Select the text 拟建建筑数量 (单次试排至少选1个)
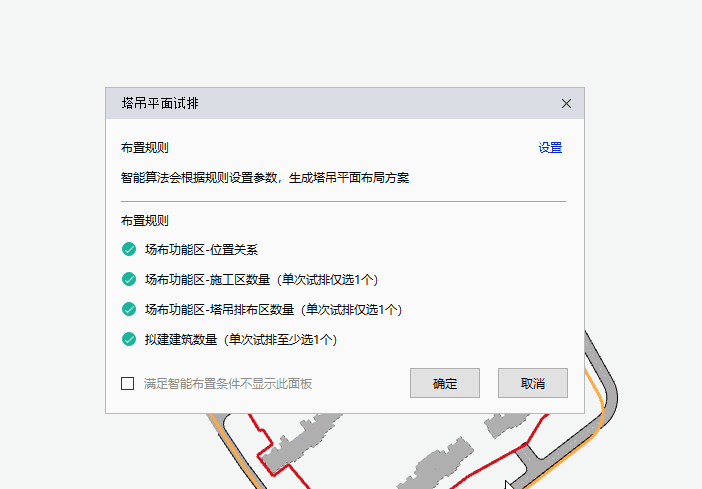702x489 pixels. (x=241, y=339)
